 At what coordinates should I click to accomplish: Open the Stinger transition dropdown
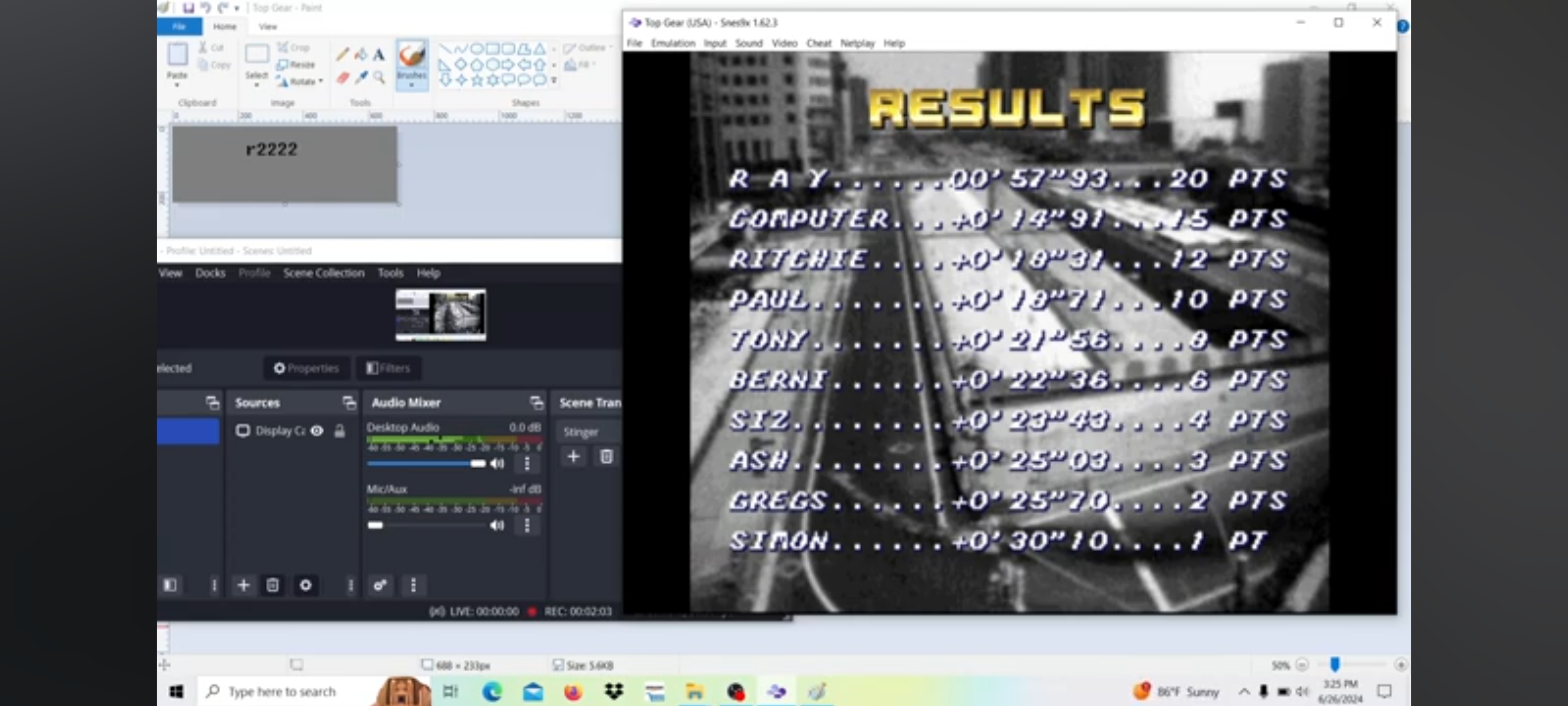click(587, 432)
